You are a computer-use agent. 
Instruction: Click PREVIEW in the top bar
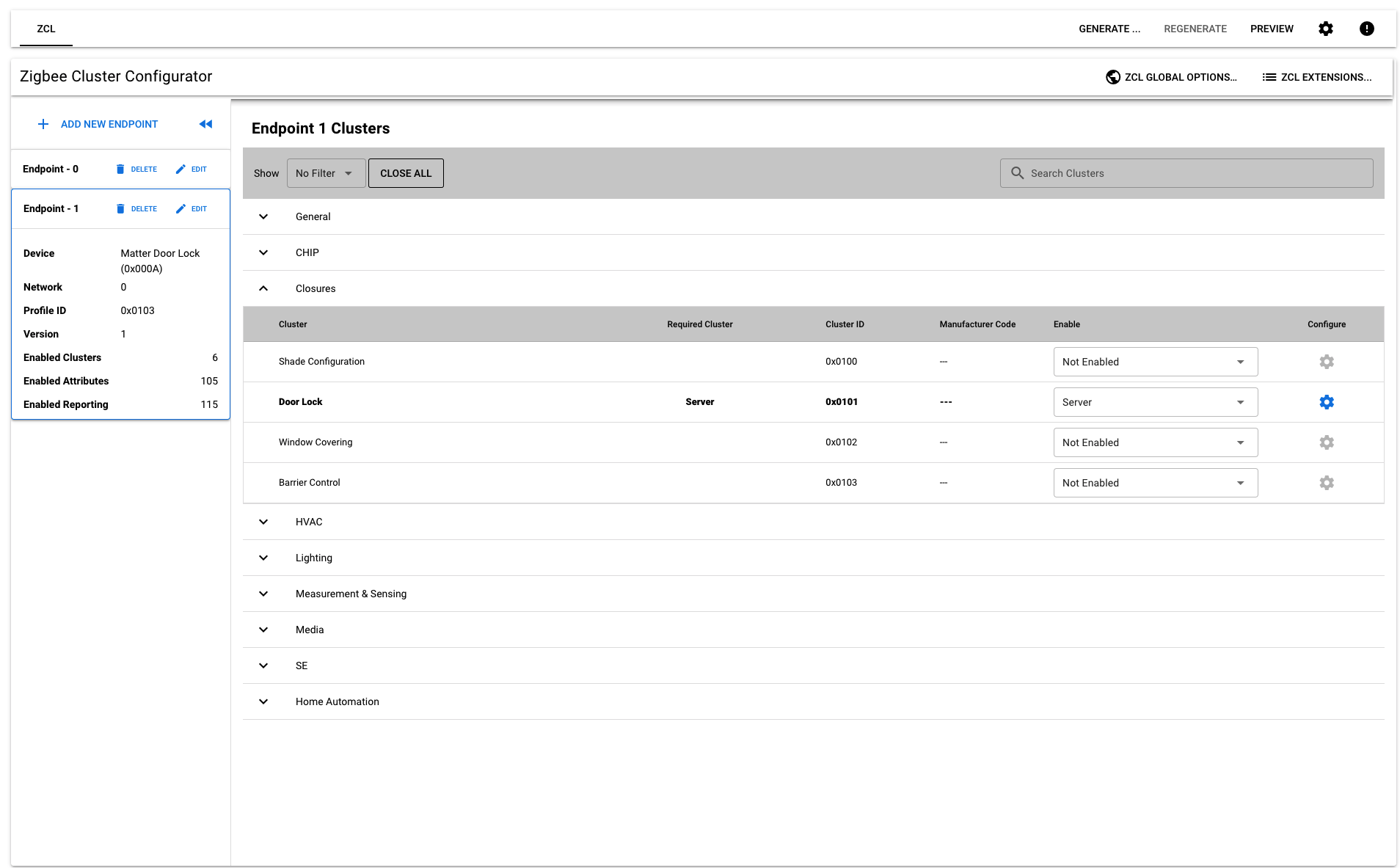1272,29
